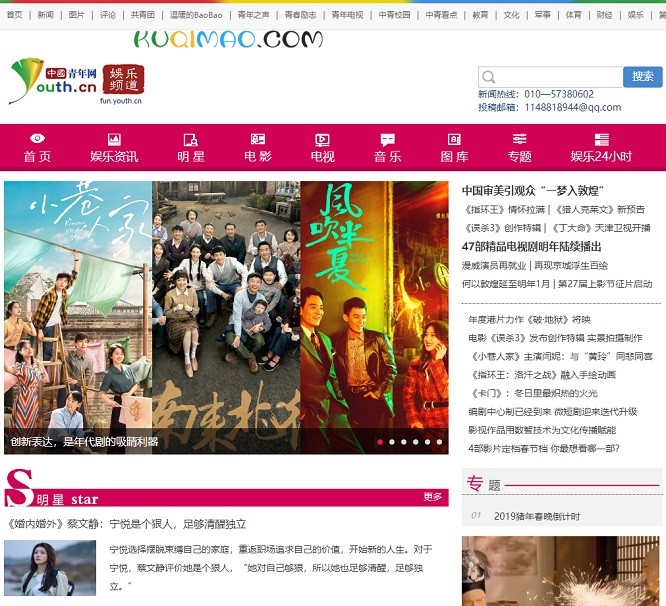The height and width of the screenshot is (606, 666).
Task: Click the picture icon above 娱乐资讯
Action: (114, 139)
